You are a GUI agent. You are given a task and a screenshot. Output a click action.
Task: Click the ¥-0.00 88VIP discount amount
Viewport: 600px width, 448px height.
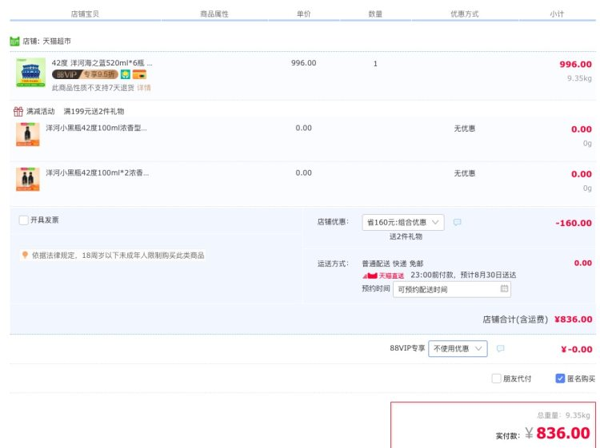point(577,349)
